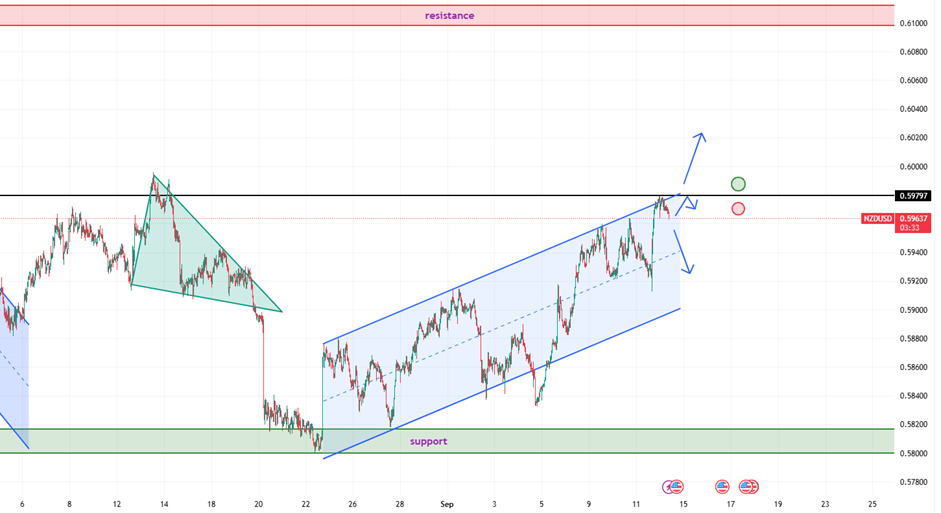Click the red NZDUSD symbol tag
Screen dimensions: 941x513
click(877, 219)
